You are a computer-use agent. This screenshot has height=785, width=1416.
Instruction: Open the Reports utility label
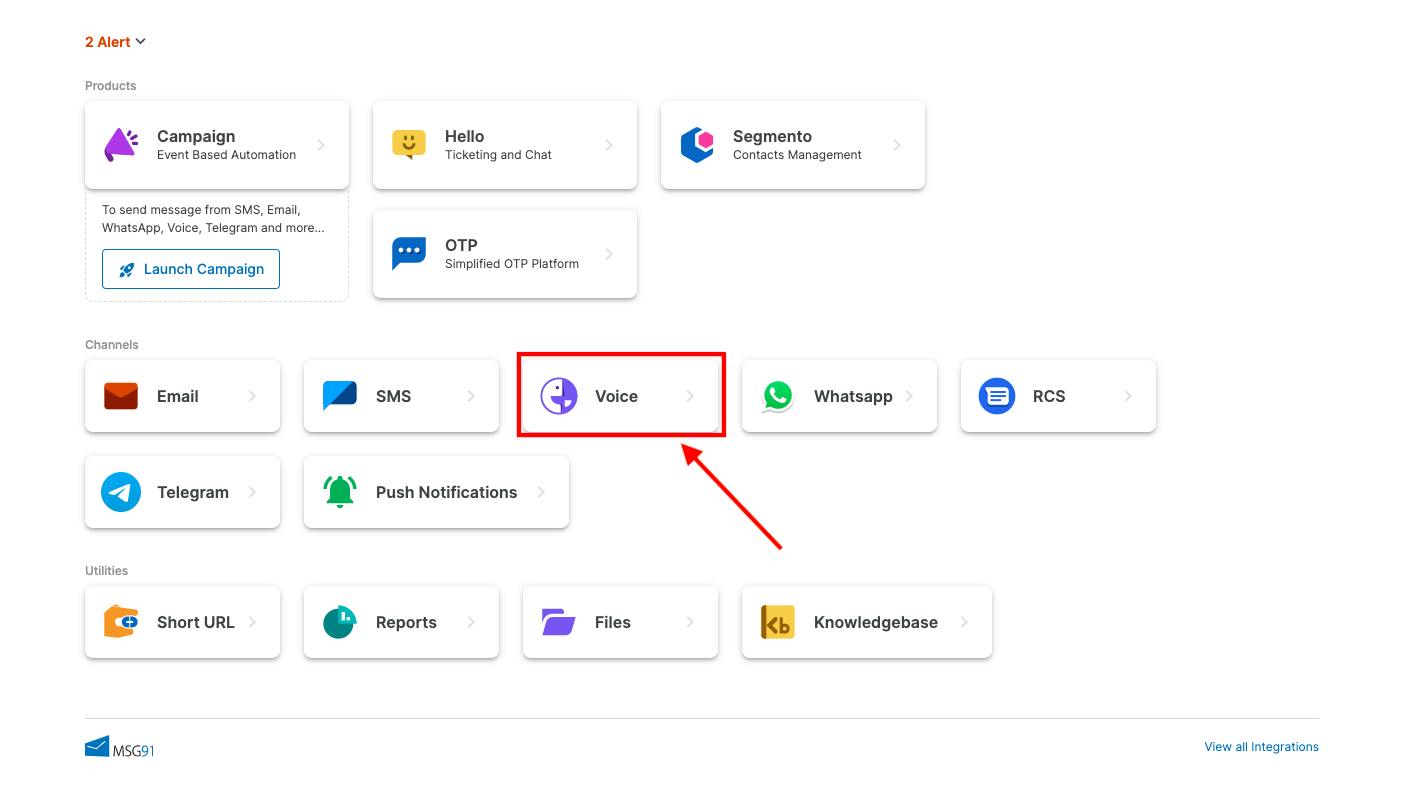(x=406, y=622)
